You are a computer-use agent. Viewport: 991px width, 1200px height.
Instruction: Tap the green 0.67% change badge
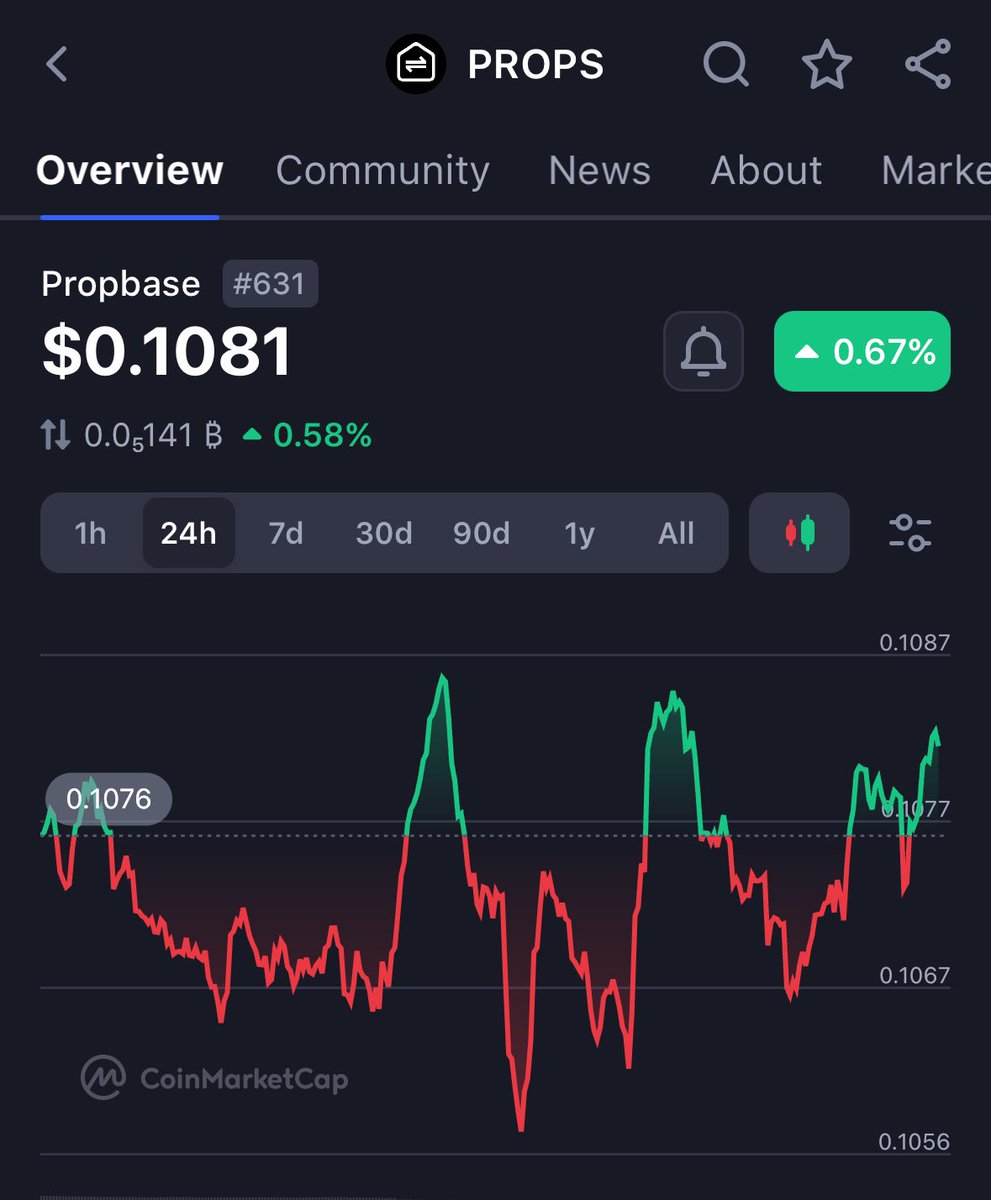click(x=862, y=351)
